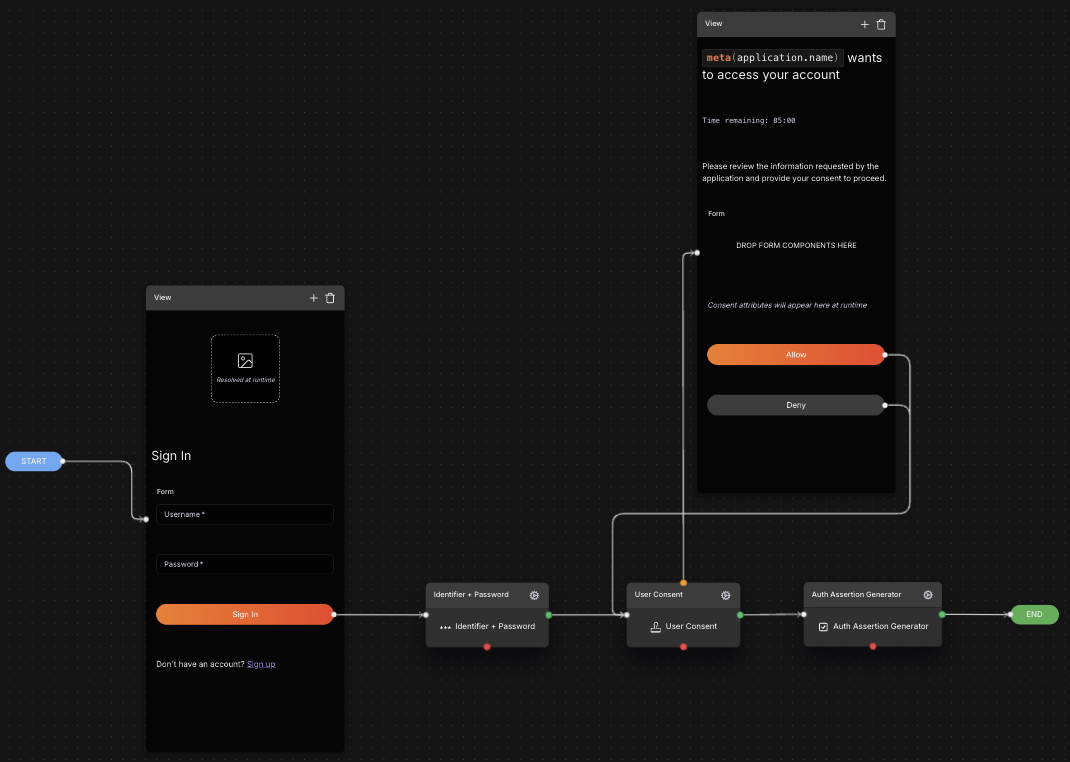Click the Auth Assertion Generator checkbox icon
Viewport: 1070px width, 762px height.
point(823,626)
